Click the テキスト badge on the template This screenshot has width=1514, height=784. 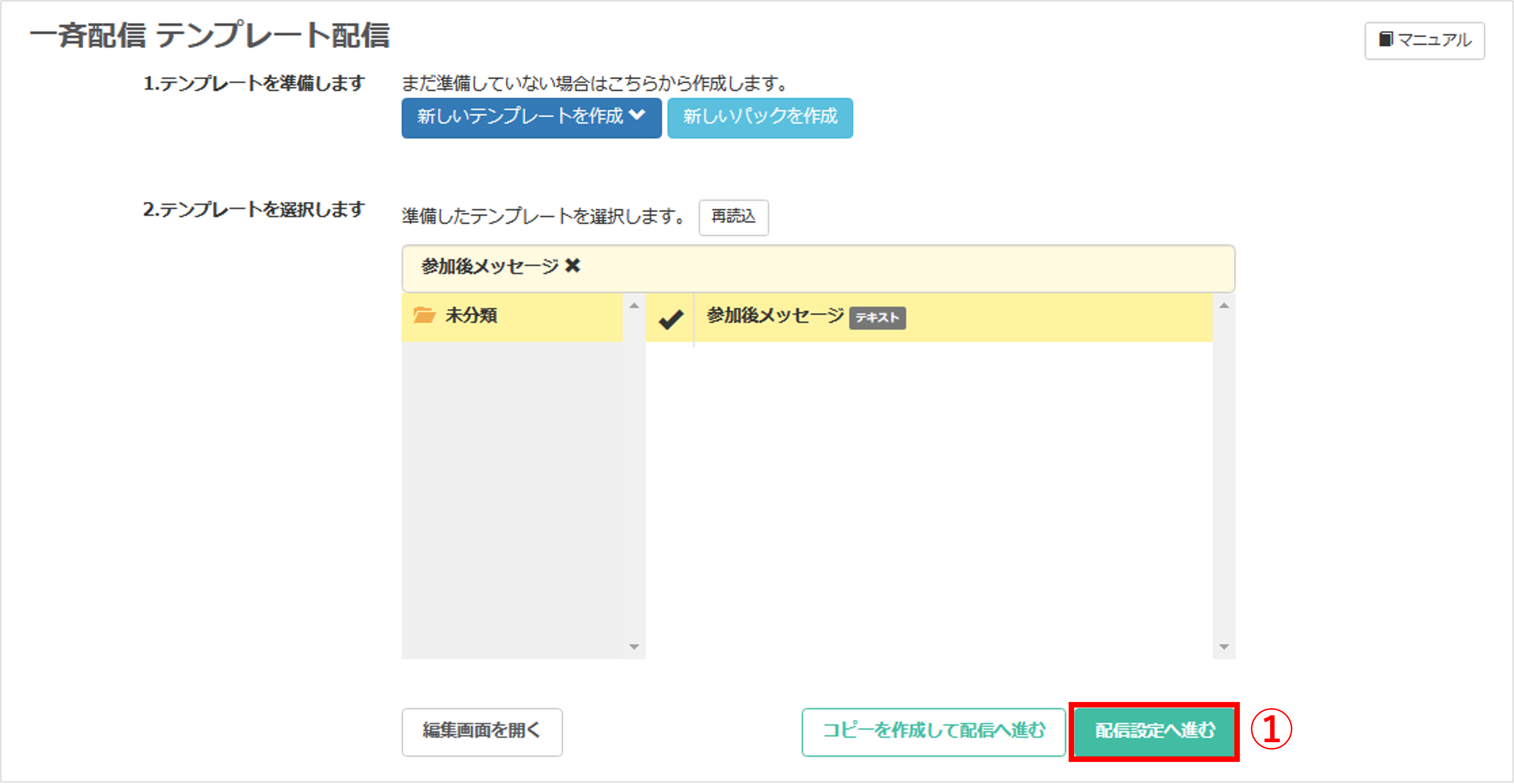tap(877, 318)
